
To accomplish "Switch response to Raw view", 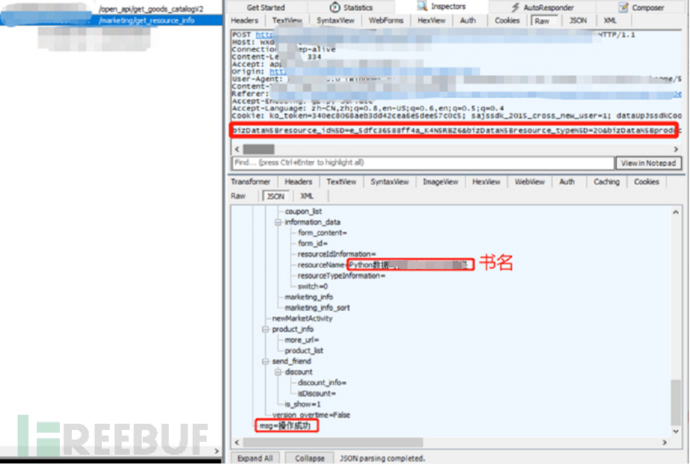I will click(238, 196).
